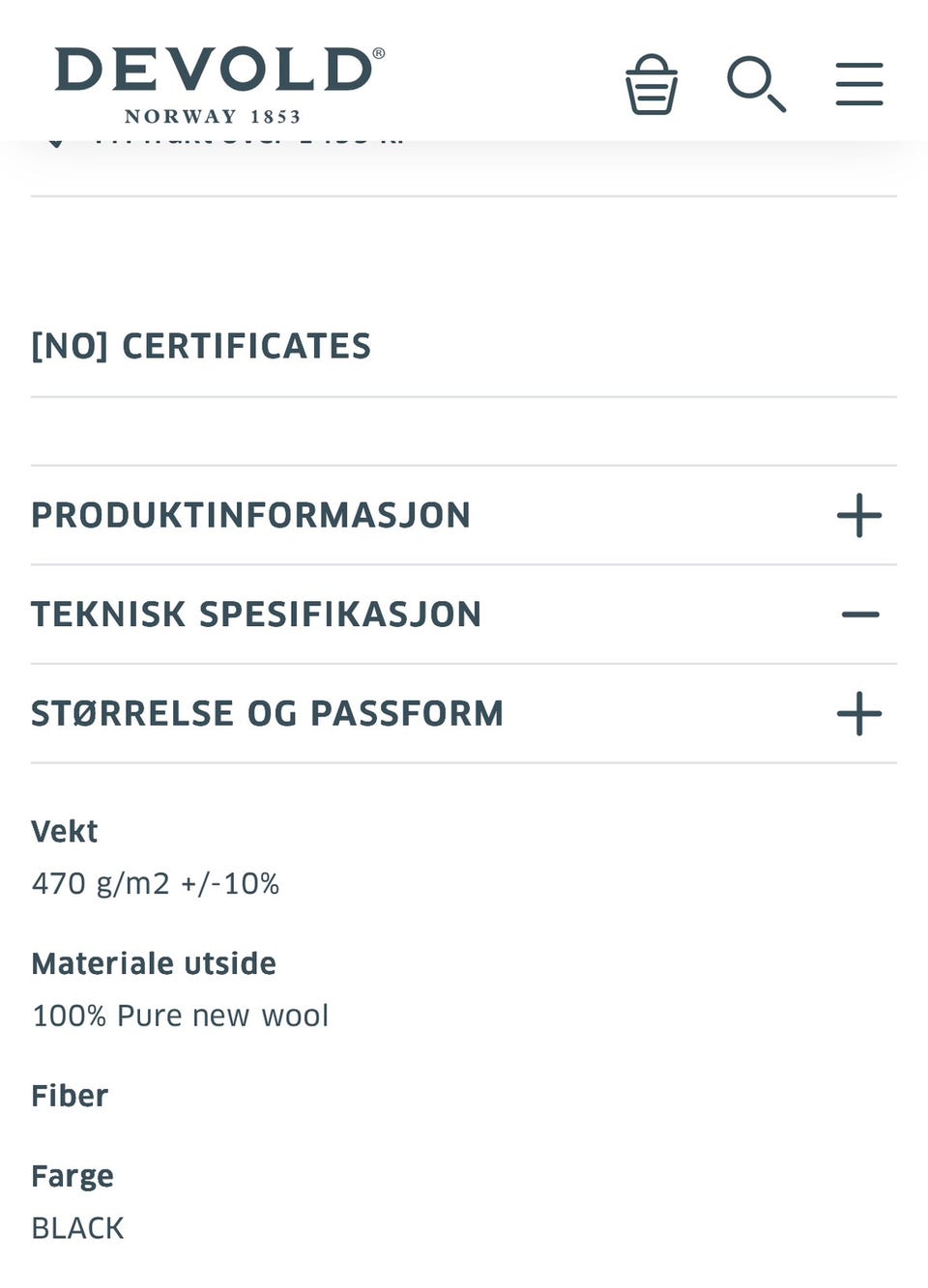Click the 470 g/m2 weight value
Screen dimensions: 928x1288
click(155, 883)
